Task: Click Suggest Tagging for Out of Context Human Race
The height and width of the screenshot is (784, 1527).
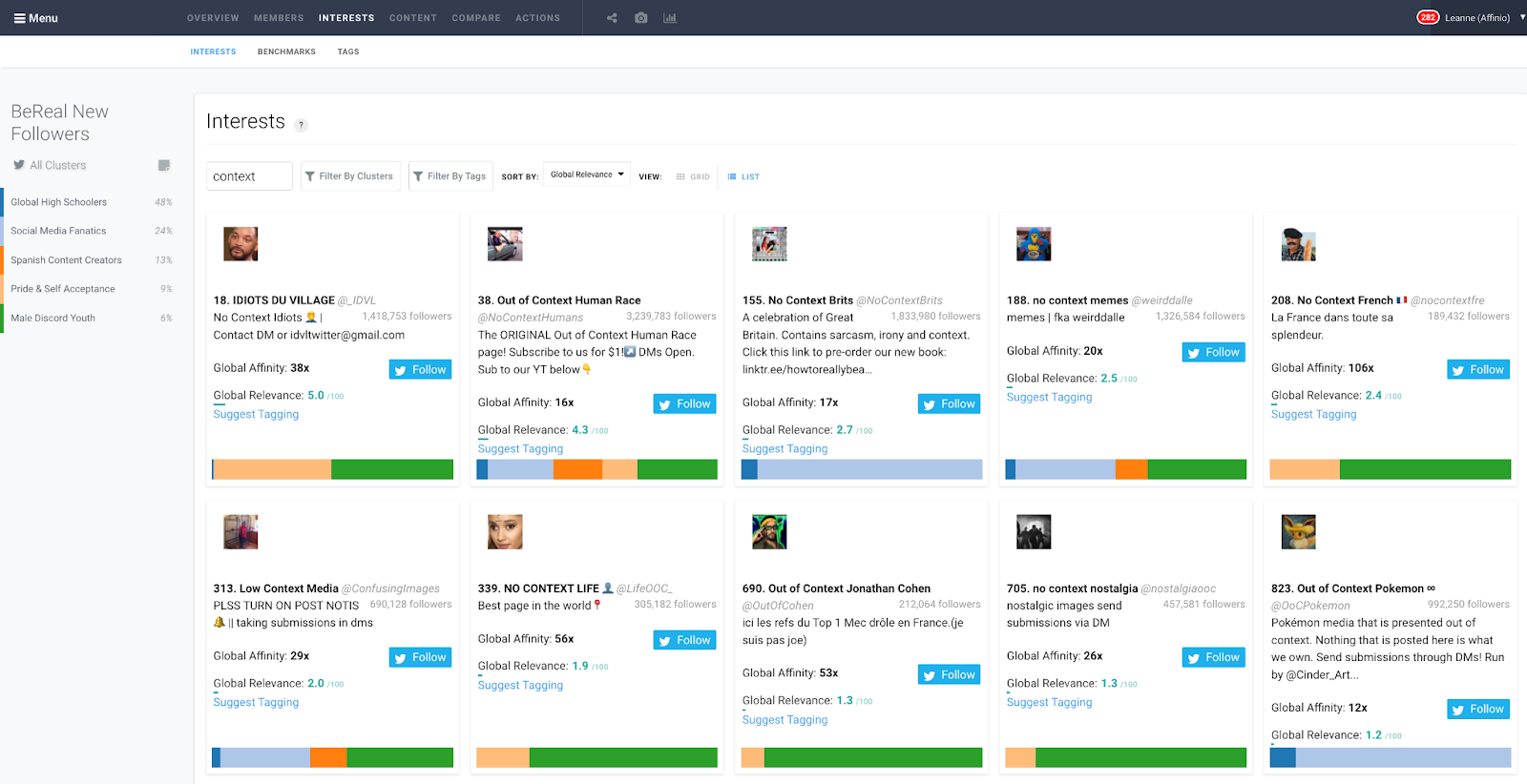Action: [520, 449]
